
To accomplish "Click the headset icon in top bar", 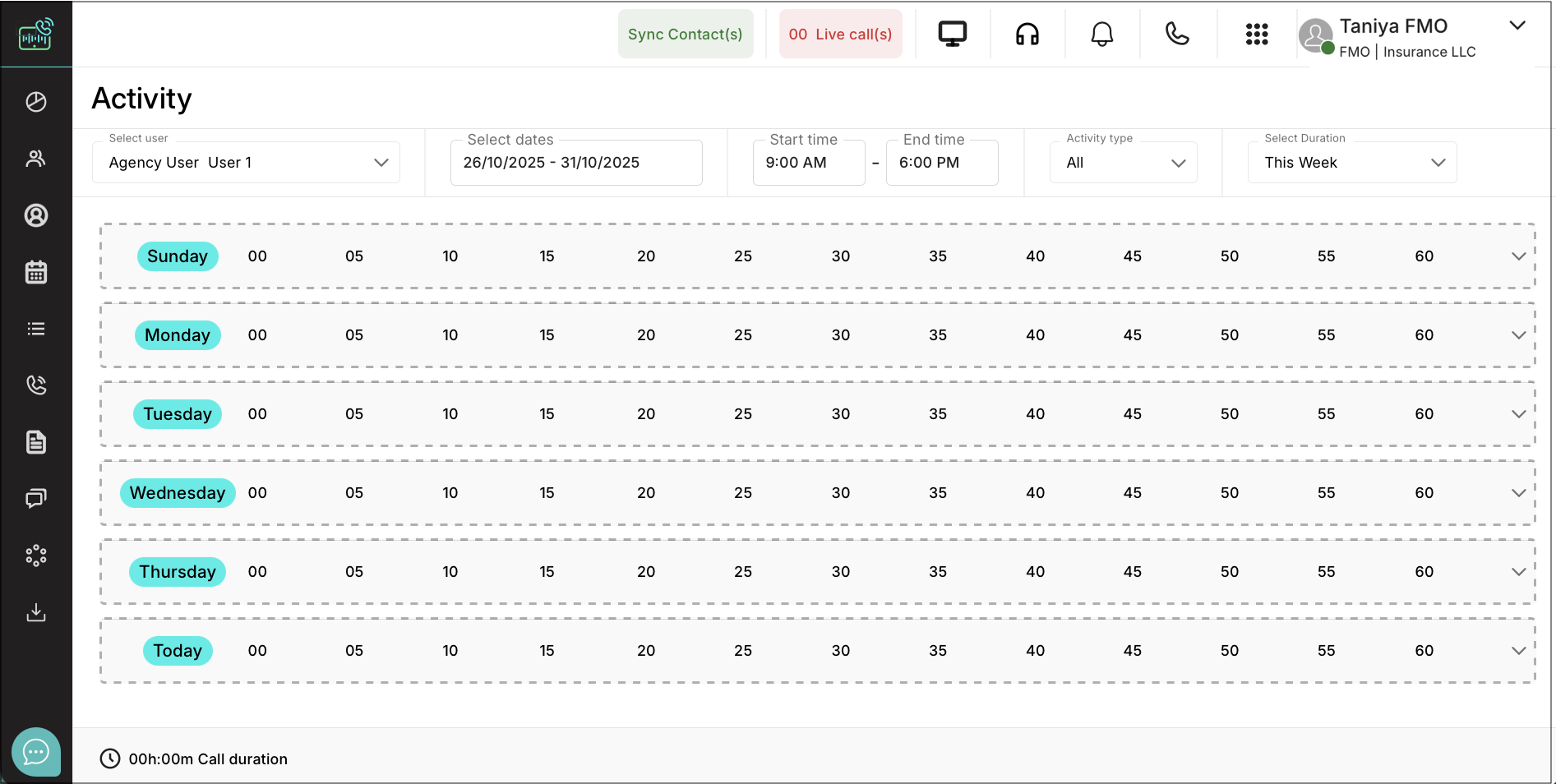I will click(x=1027, y=35).
